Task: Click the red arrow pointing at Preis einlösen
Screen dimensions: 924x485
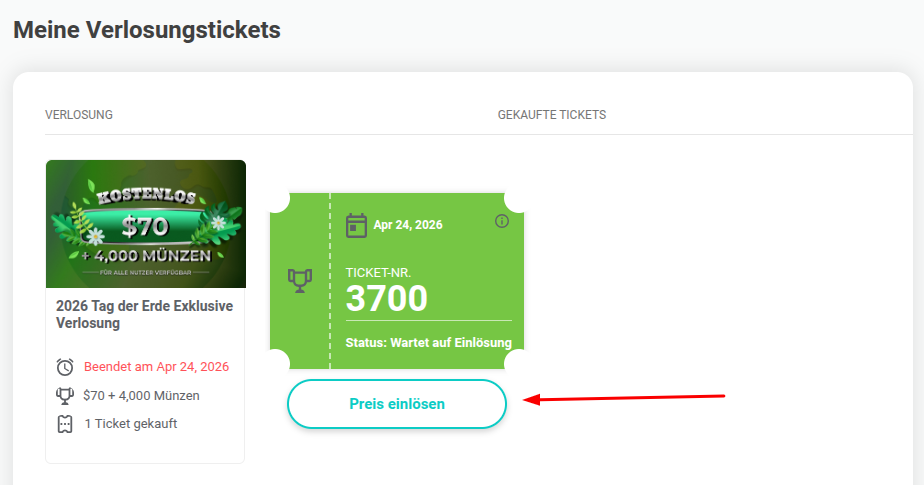Action: (x=624, y=398)
